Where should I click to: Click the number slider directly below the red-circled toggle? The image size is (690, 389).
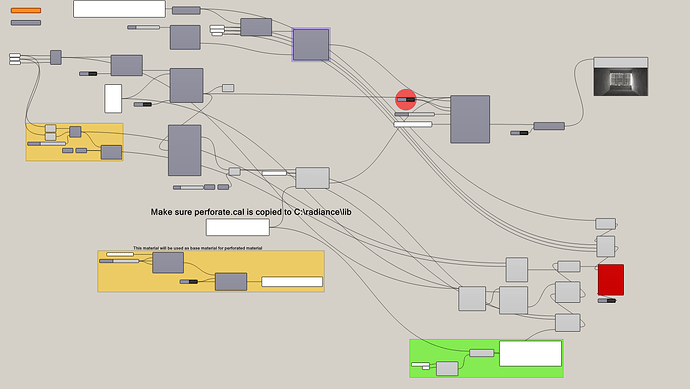[x=415, y=114]
